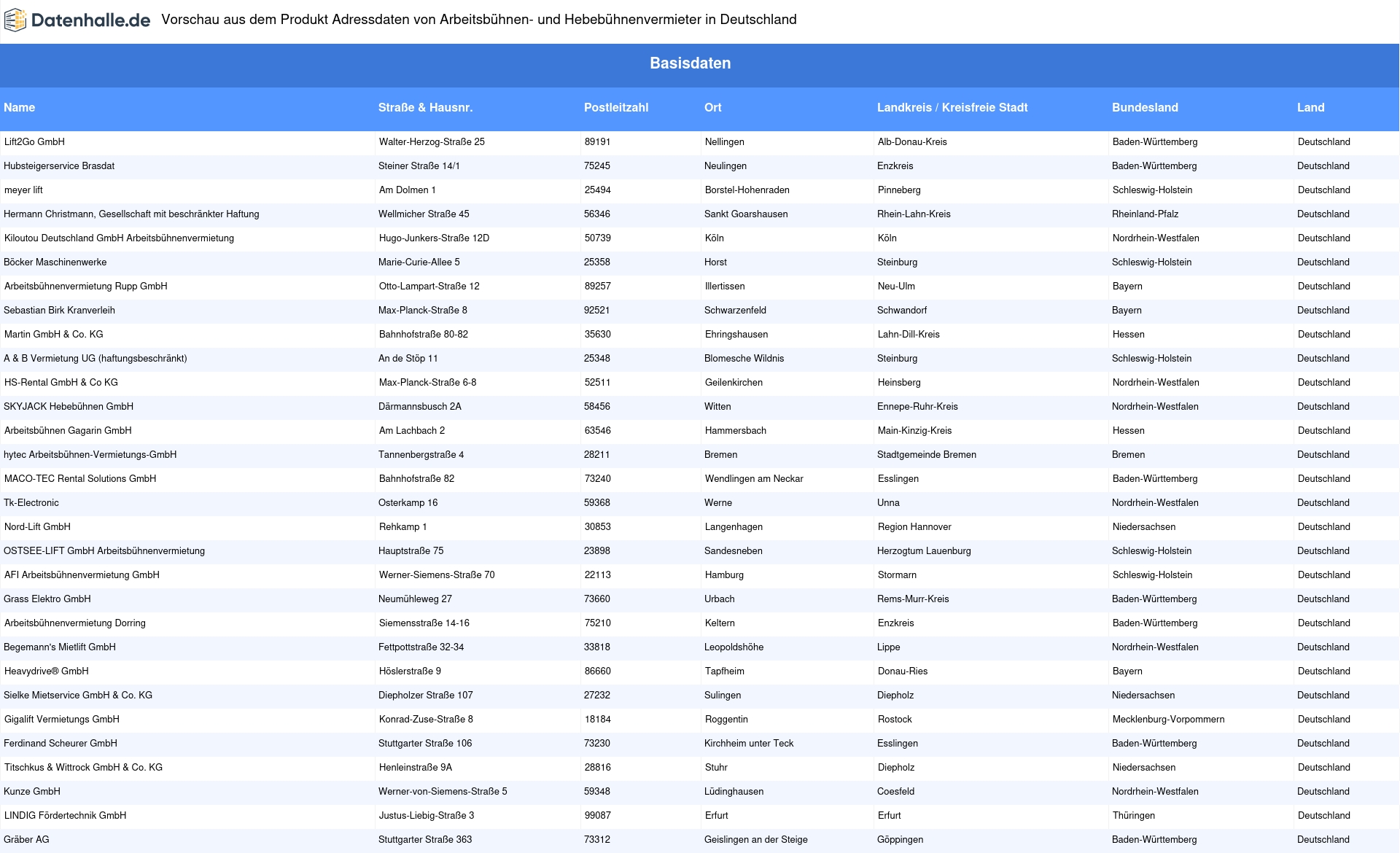This screenshot has width=1400, height=853.
Task: Select A & B Vermietung UG (haftungsbeschränkt)
Action: pyautogui.click(x=95, y=359)
